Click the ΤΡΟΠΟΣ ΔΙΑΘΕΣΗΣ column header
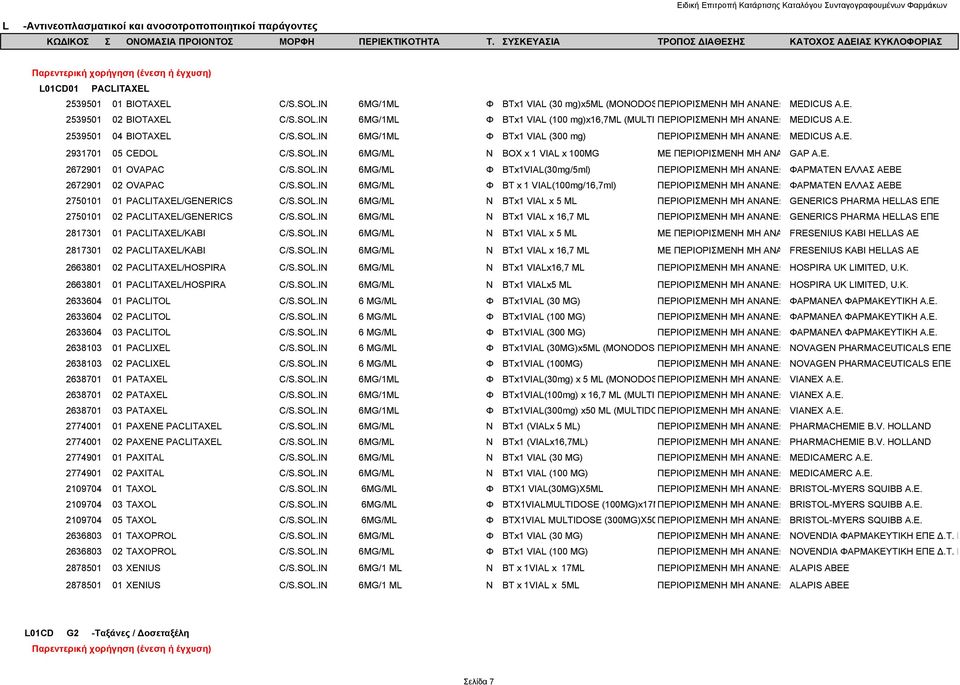This screenshot has height=685, width=960. click(701, 42)
